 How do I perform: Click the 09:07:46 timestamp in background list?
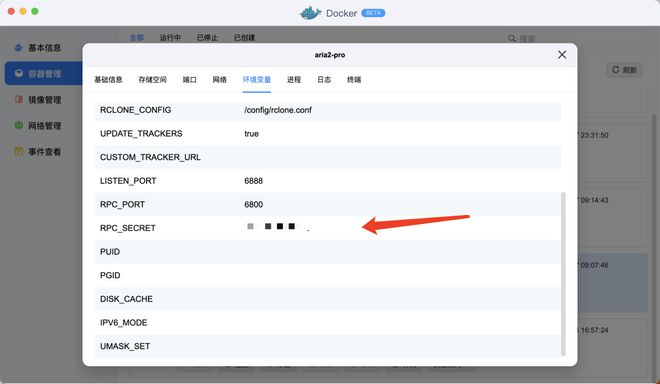594,265
